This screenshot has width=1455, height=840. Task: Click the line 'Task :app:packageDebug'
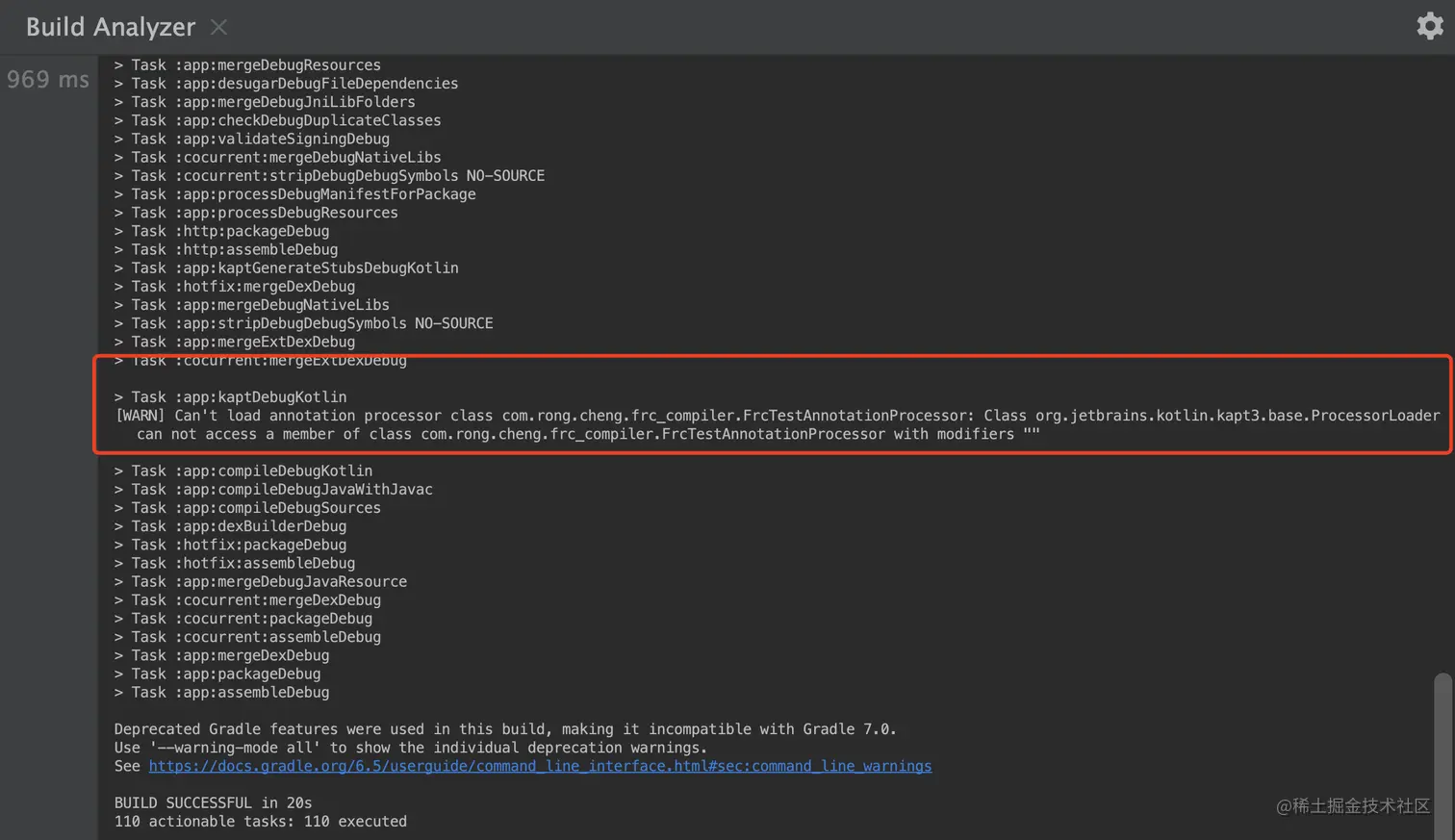217,675
